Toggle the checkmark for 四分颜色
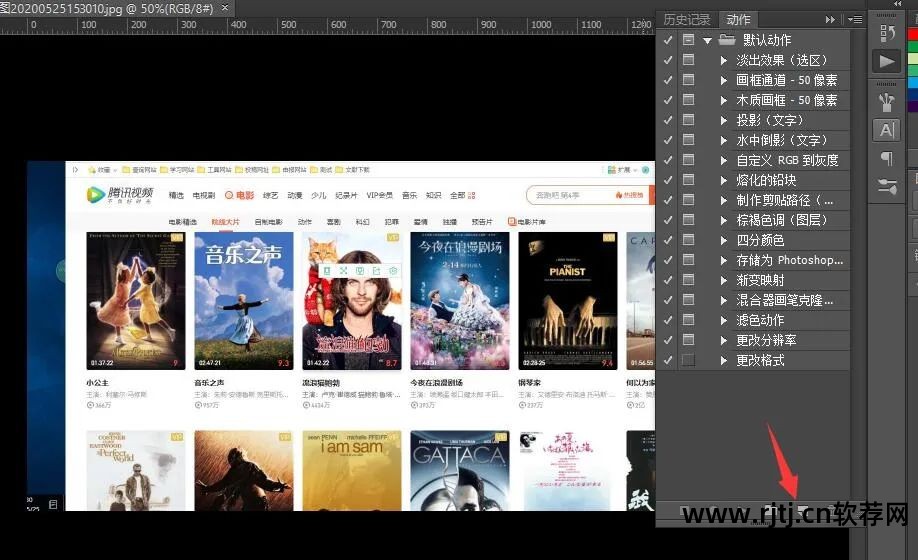Image resolution: width=918 pixels, height=560 pixels. 667,240
